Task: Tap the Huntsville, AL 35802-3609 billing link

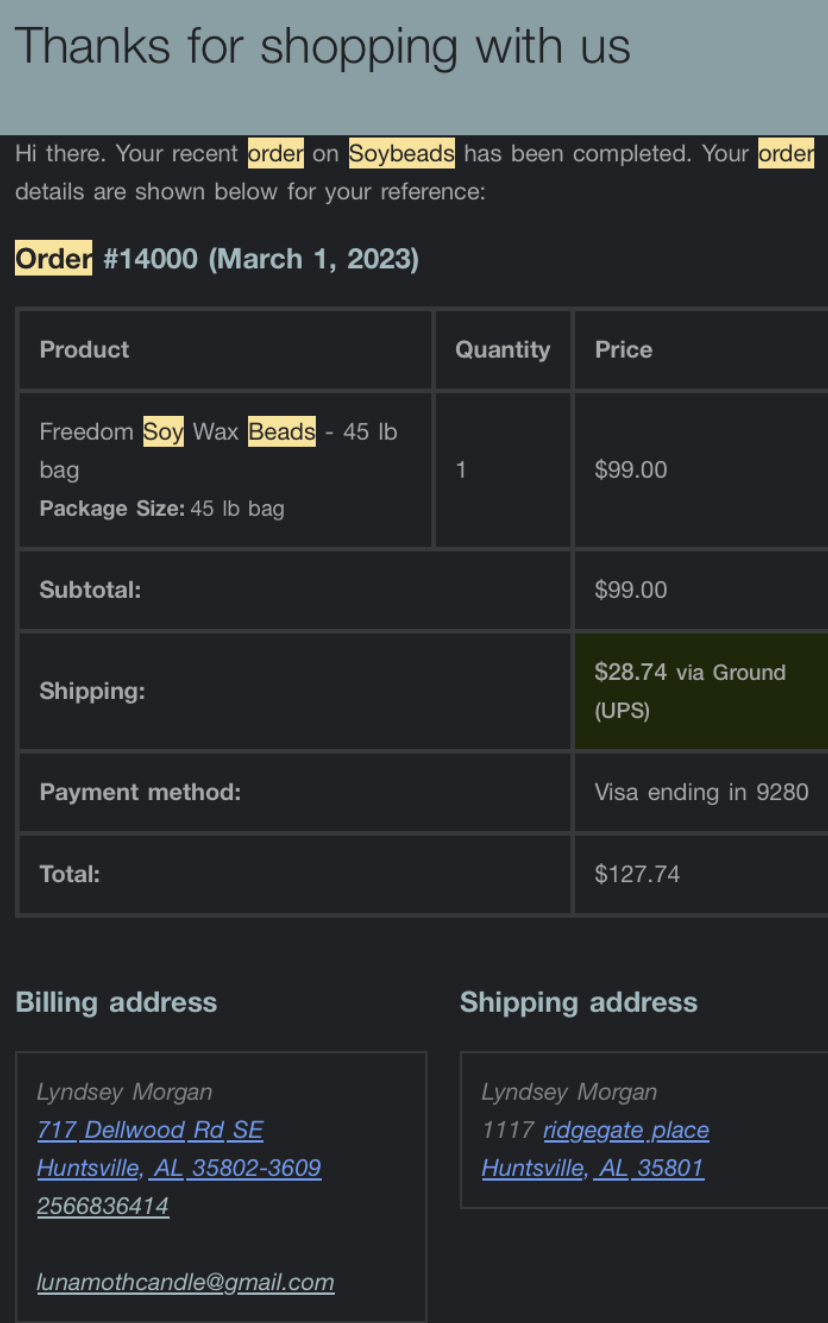Action: [179, 1168]
